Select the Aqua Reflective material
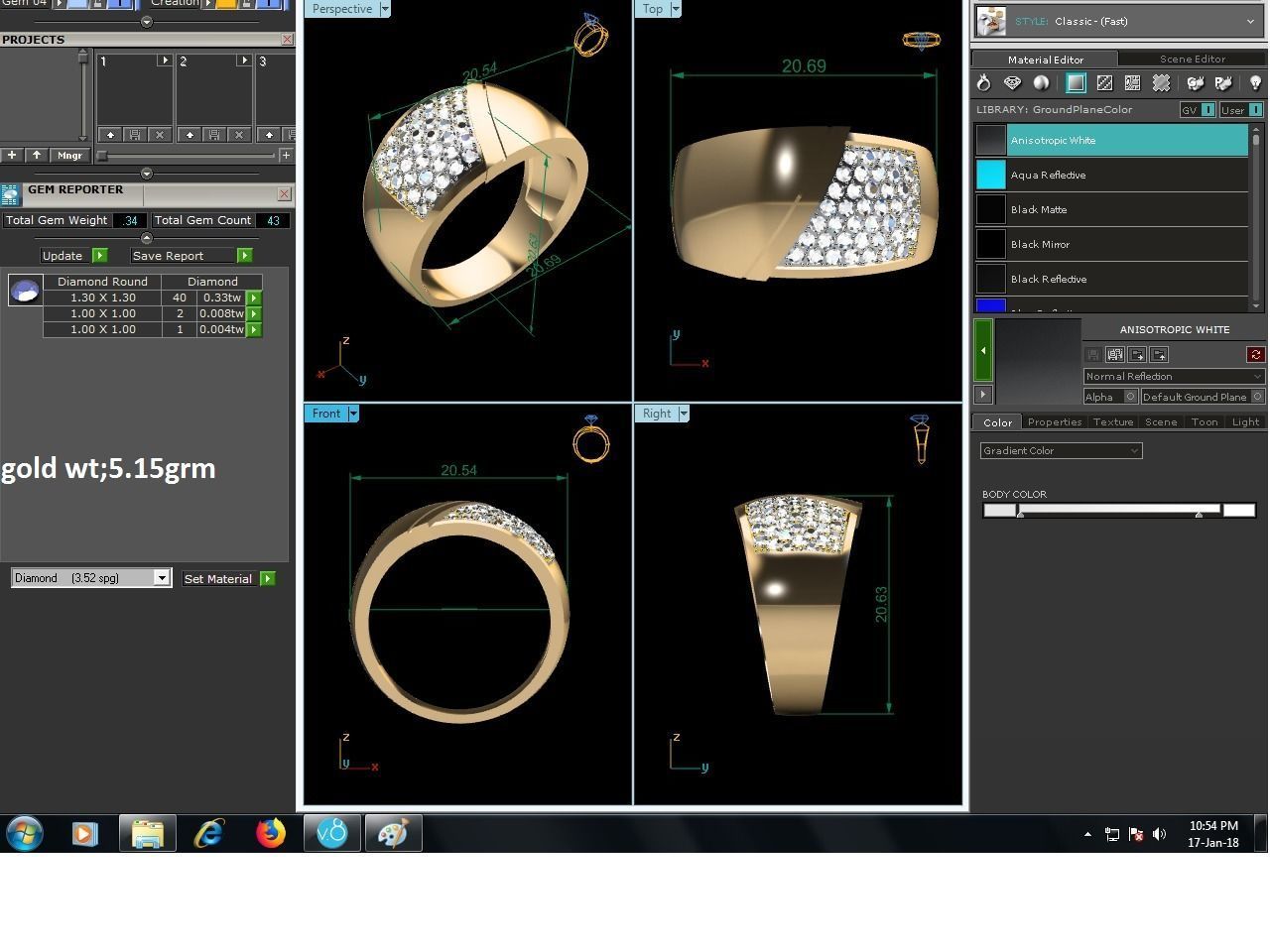 [x=1111, y=175]
